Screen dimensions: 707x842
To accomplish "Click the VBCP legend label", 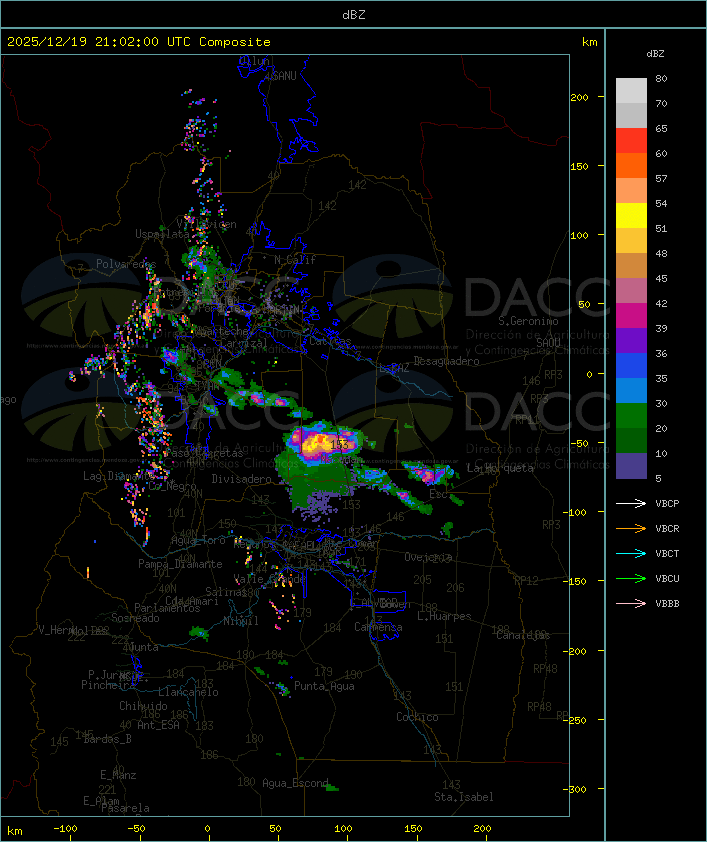I will point(667,504).
